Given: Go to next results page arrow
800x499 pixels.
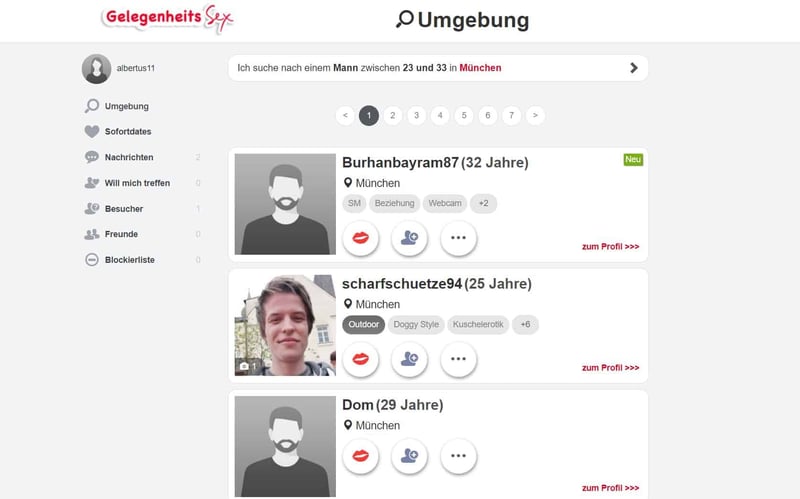Looking at the screenshot, I should [x=535, y=115].
